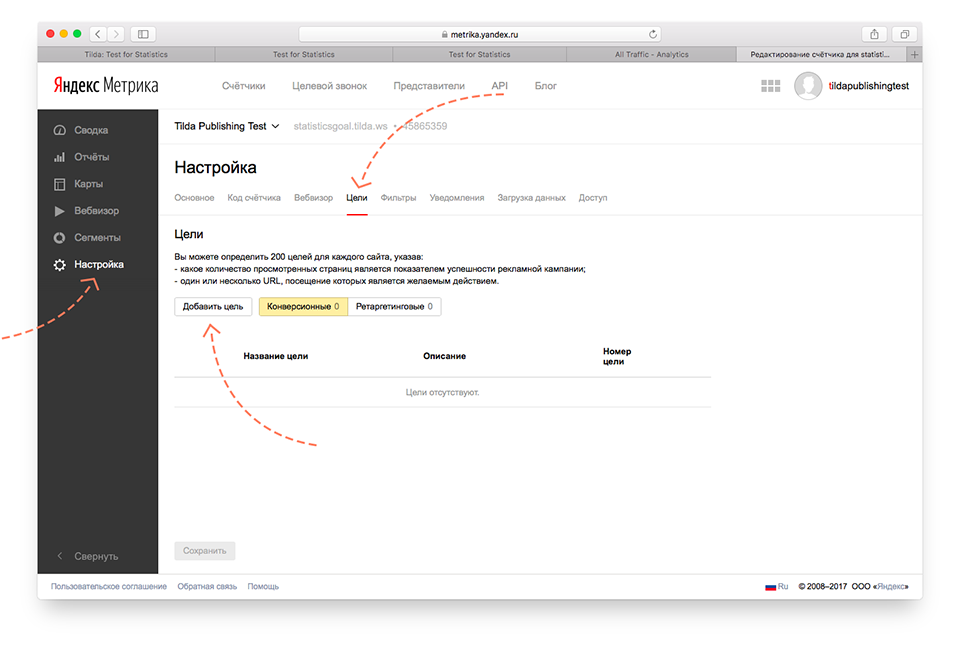Open the Yandex services grid icon

click(x=770, y=86)
